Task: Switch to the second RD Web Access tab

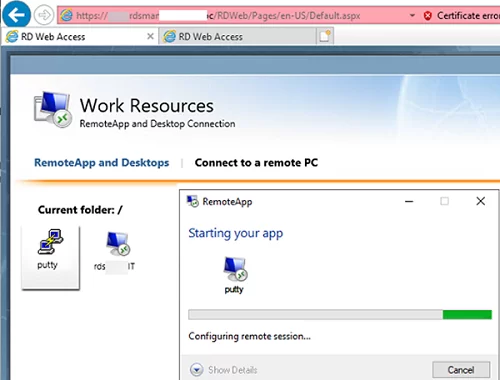Action: (237, 36)
